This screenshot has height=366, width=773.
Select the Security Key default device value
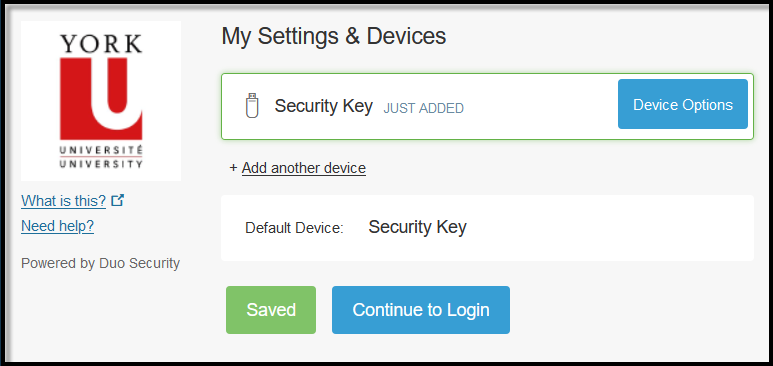click(x=418, y=227)
